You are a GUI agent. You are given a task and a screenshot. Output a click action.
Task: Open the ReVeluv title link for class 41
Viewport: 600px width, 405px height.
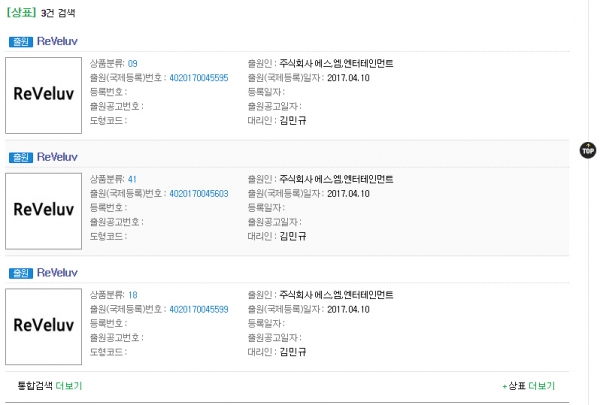point(56,158)
